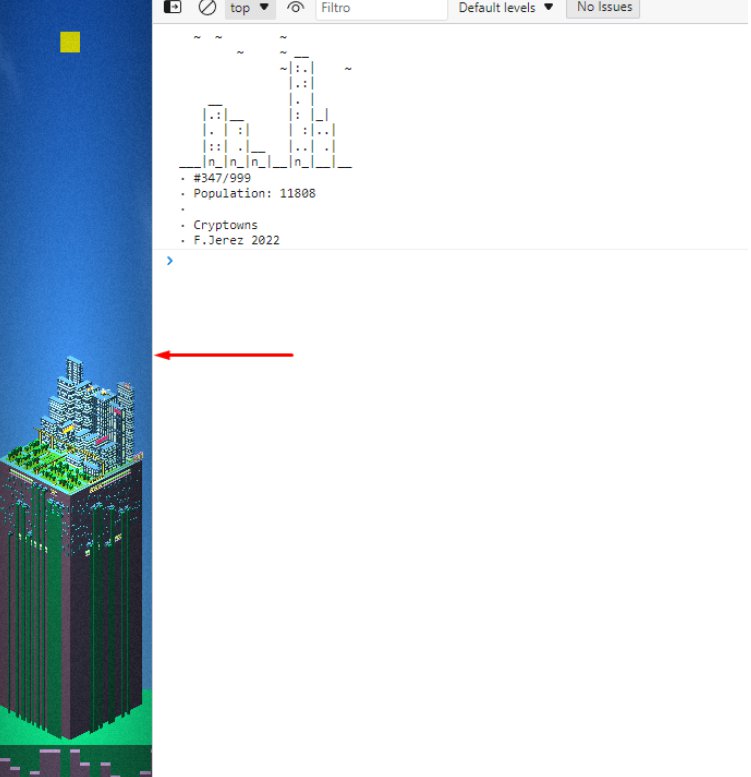This screenshot has height=777, width=751.
Task: Toggle the console sidebar panel icon
Action: click(x=173, y=7)
